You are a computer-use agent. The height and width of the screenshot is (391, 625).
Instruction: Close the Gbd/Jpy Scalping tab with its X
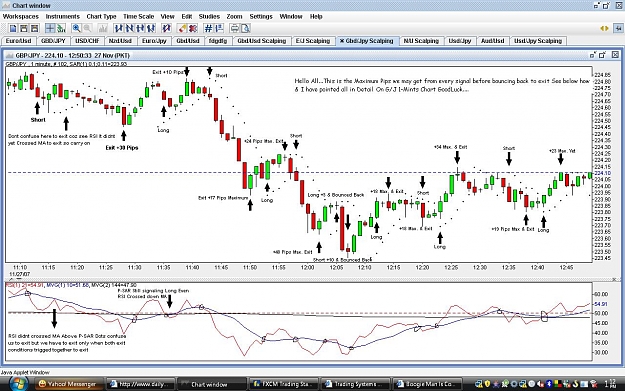pos(342,41)
